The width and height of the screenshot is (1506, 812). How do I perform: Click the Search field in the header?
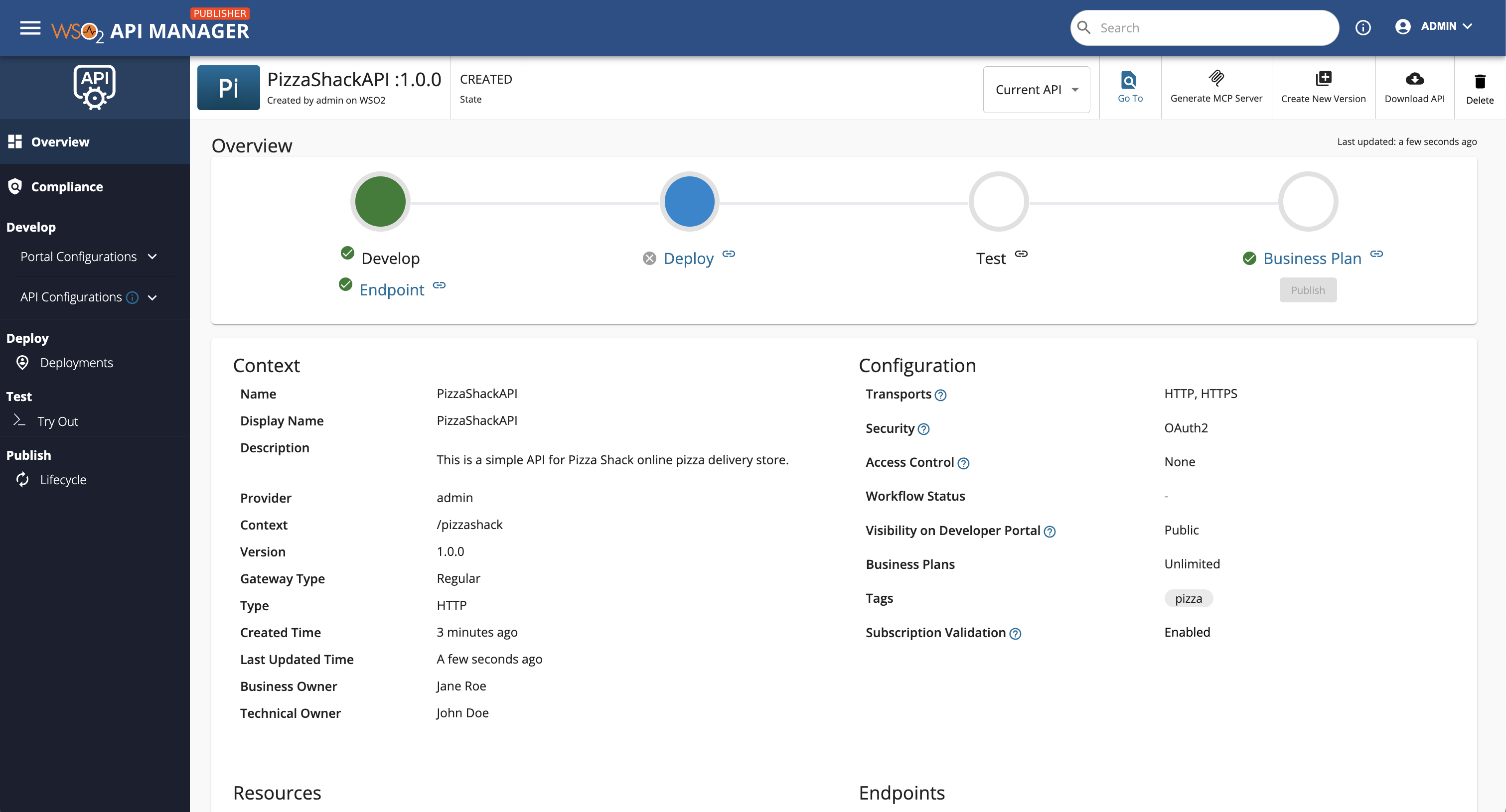pyautogui.click(x=1205, y=27)
